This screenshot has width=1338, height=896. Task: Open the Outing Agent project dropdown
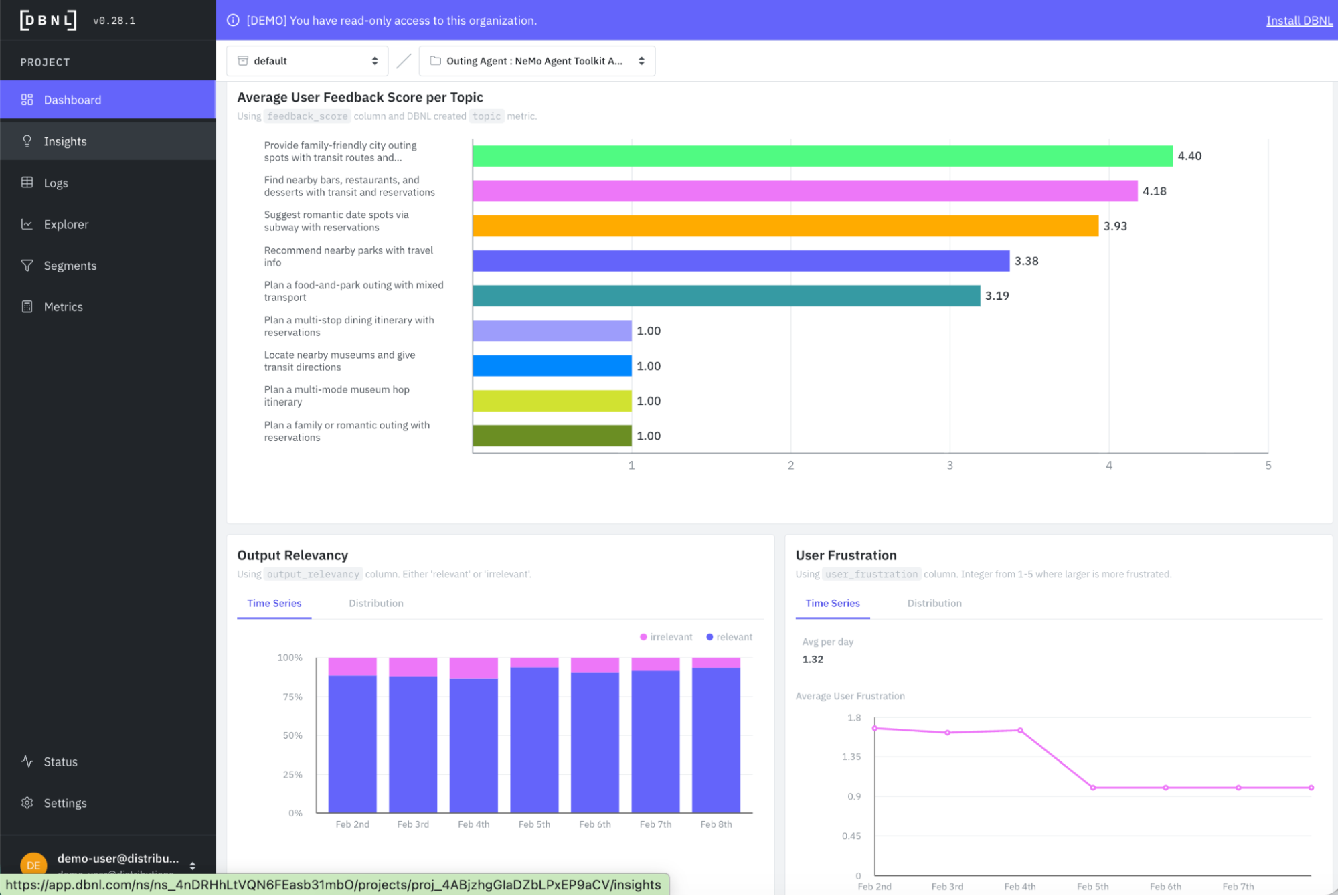(x=537, y=61)
